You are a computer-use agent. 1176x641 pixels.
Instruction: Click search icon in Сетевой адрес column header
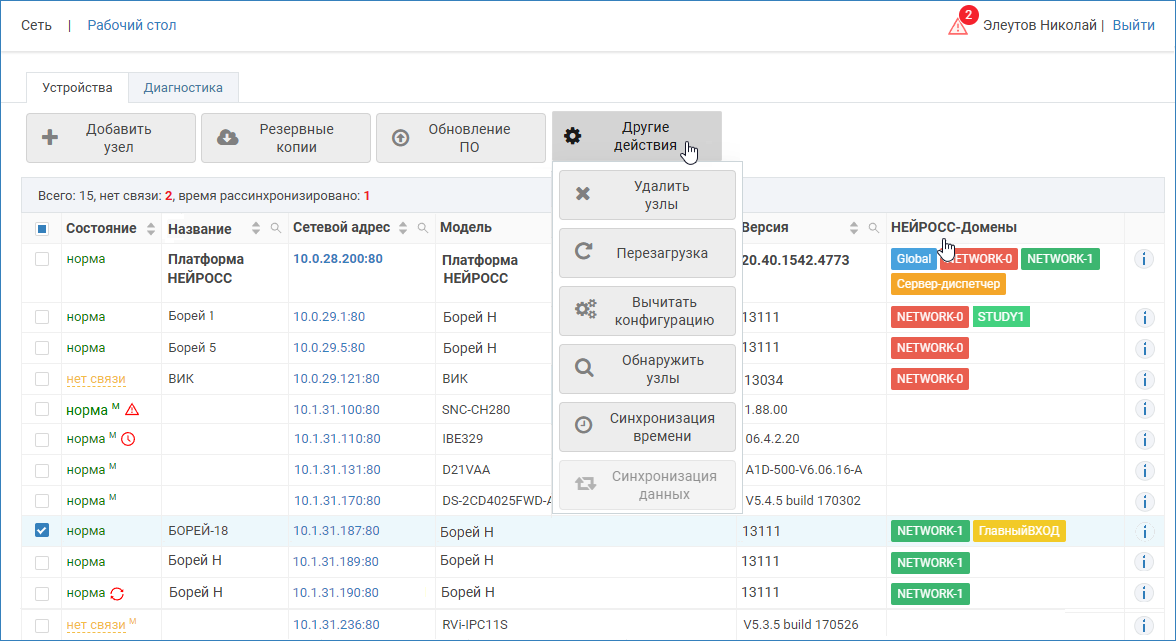tap(423, 228)
